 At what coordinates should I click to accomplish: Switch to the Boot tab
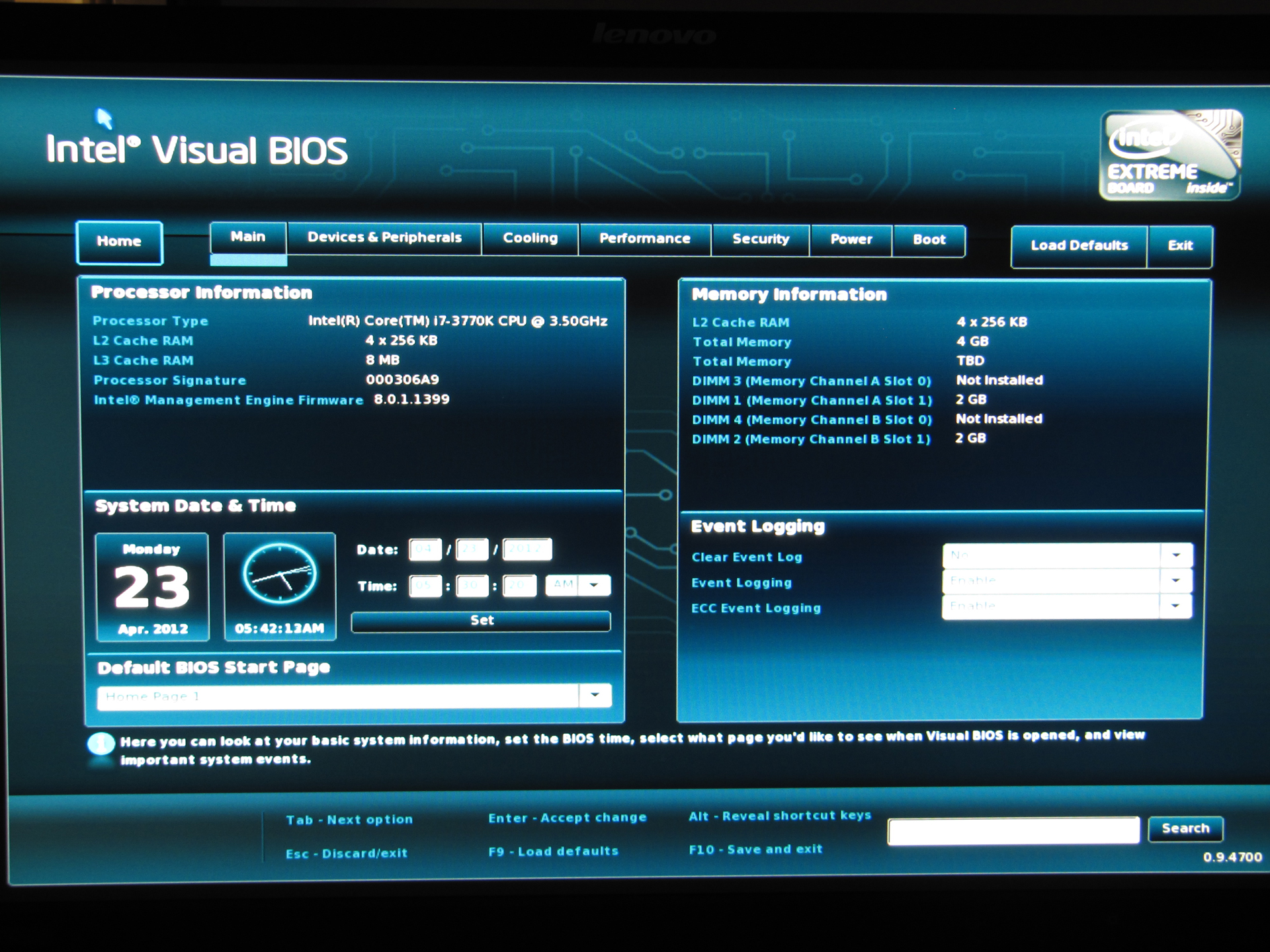929,241
